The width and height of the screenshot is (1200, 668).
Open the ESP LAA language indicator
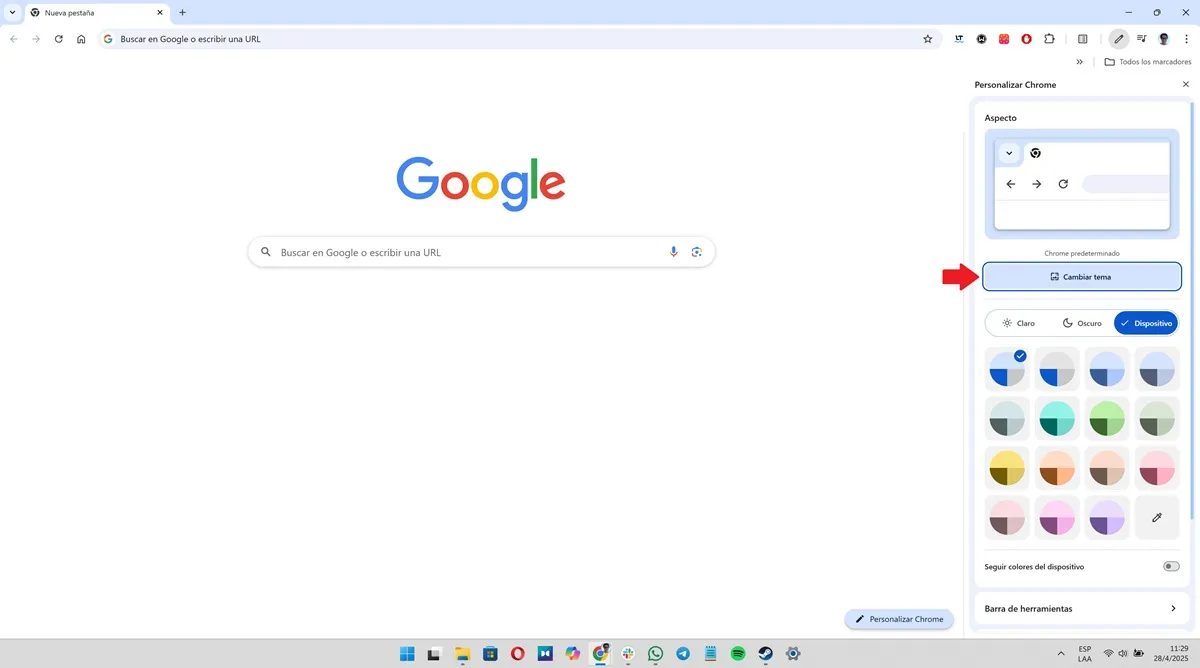click(1085, 654)
